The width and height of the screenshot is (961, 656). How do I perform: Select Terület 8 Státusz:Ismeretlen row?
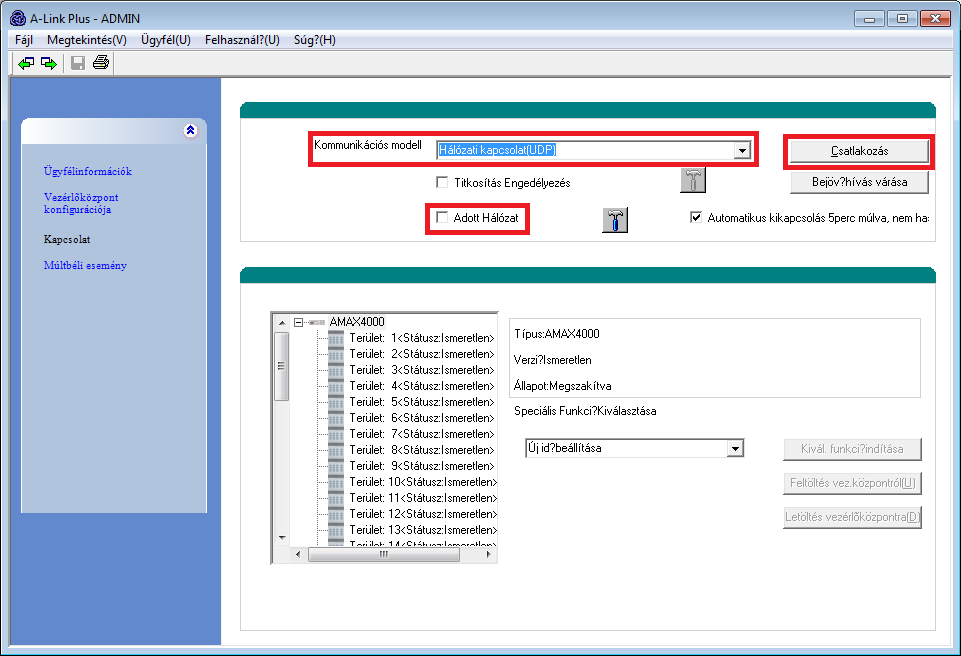click(x=422, y=450)
